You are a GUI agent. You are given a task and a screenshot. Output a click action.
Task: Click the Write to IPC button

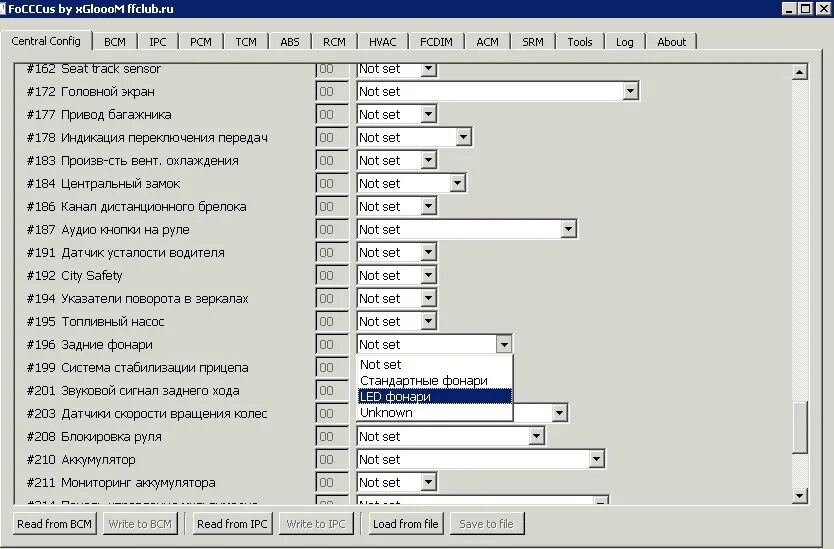[316, 524]
